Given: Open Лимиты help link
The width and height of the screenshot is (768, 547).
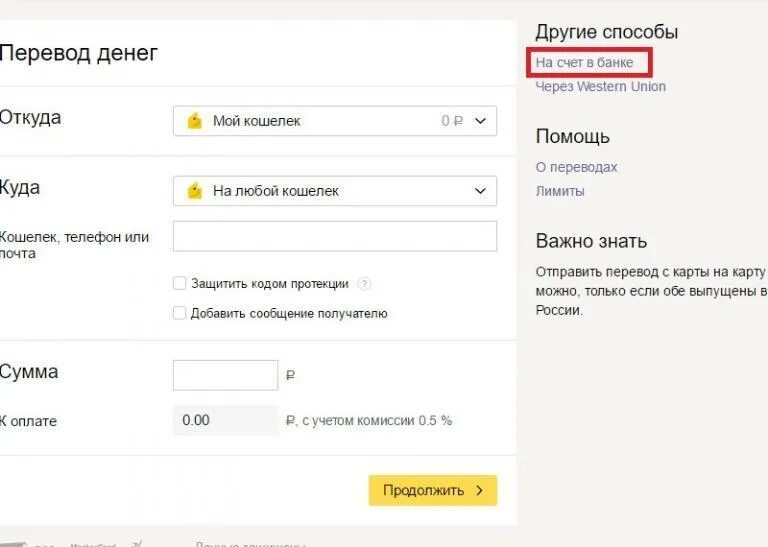Looking at the screenshot, I should pyautogui.click(x=560, y=191).
